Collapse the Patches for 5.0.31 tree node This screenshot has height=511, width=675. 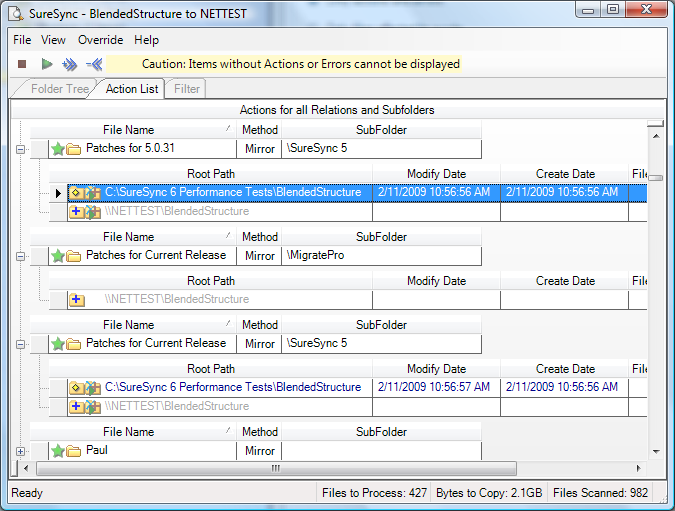click(20, 149)
